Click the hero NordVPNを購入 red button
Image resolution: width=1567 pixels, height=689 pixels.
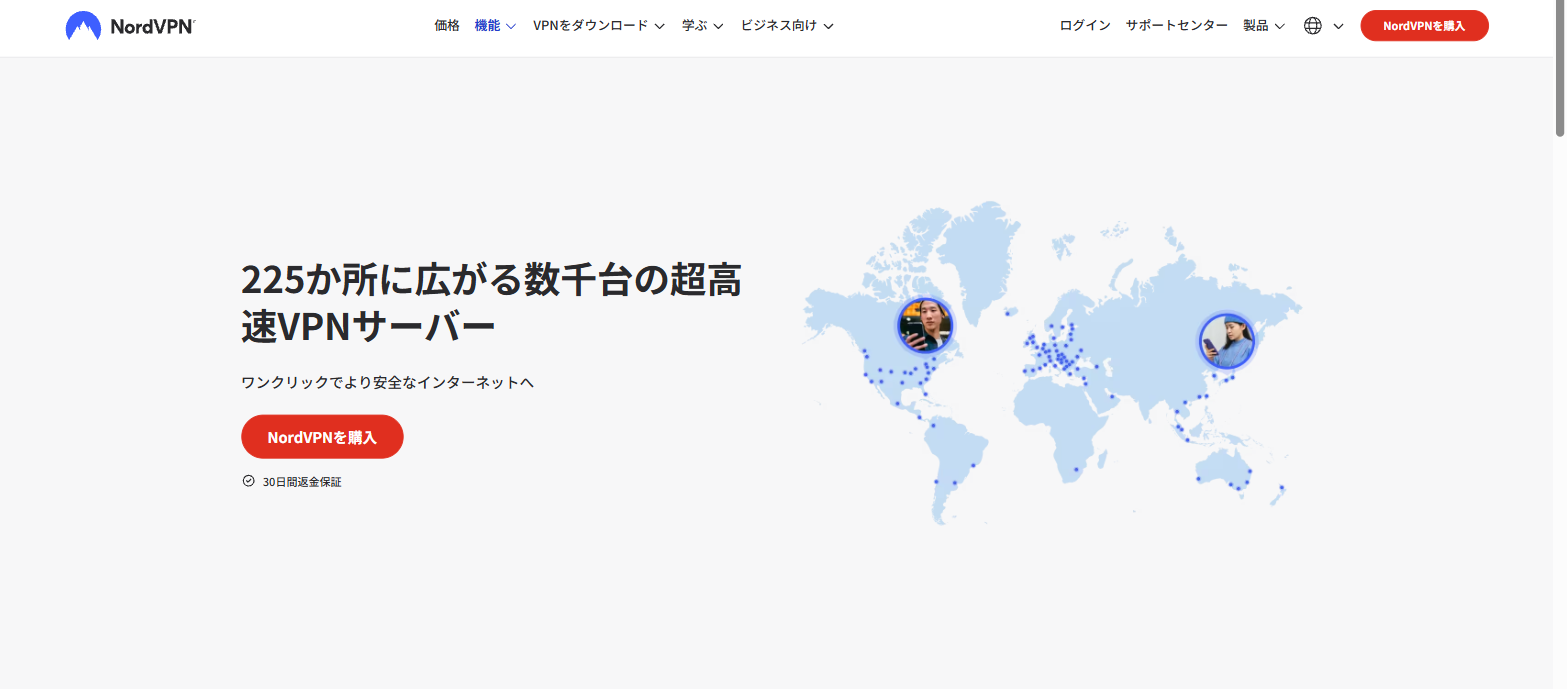pos(322,437)
